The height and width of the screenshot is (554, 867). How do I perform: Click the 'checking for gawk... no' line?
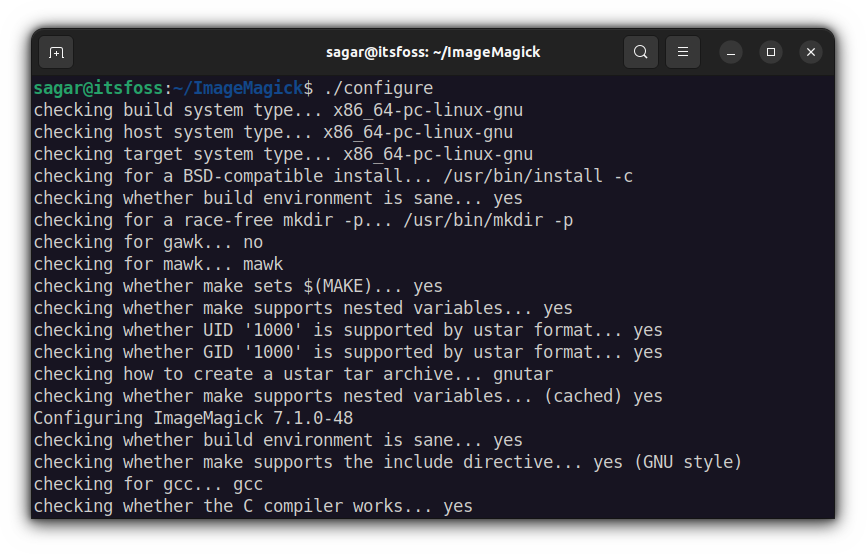[x=148, y=242]
